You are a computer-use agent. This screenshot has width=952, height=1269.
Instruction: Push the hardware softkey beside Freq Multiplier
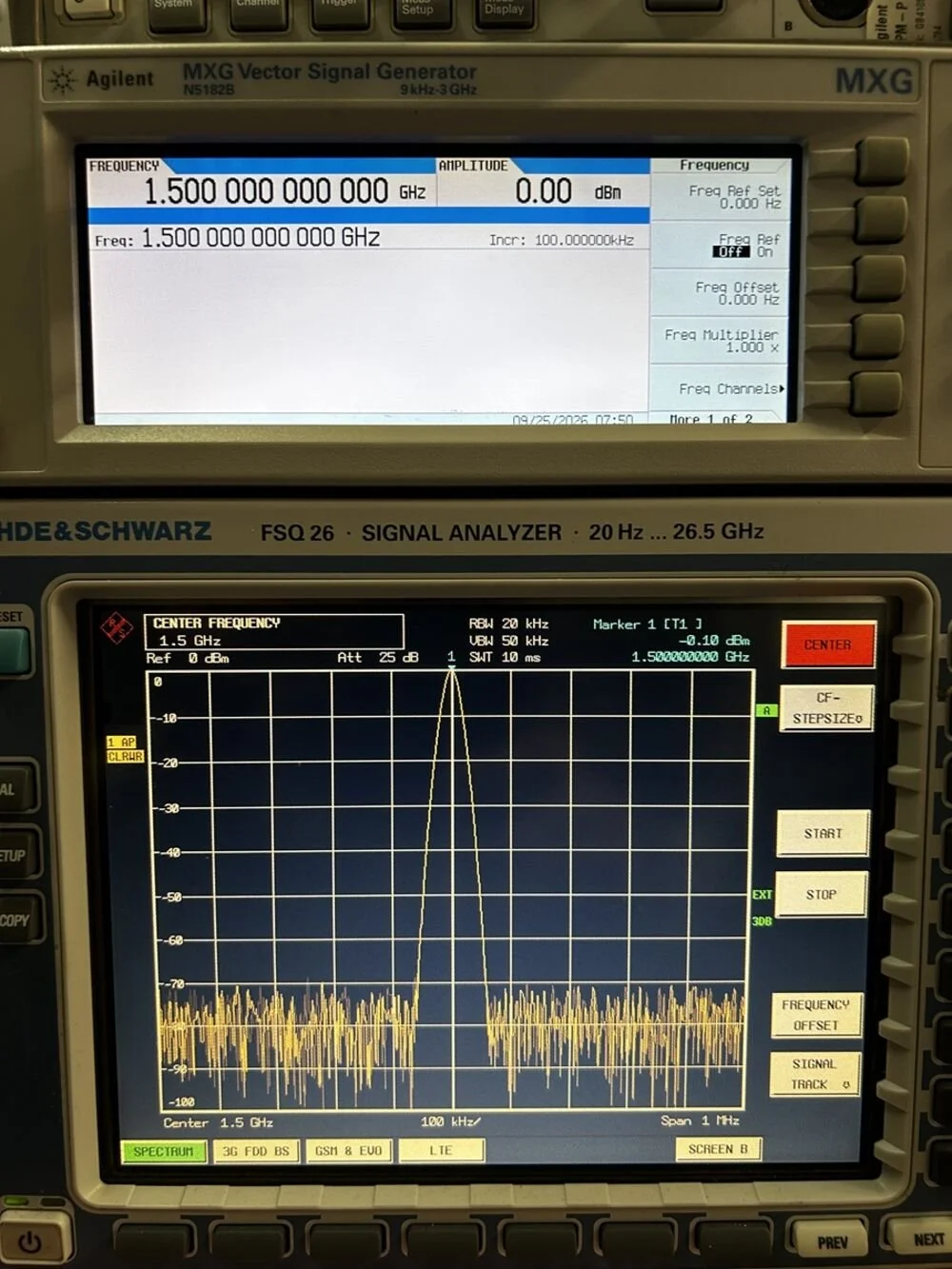point(879,336)
